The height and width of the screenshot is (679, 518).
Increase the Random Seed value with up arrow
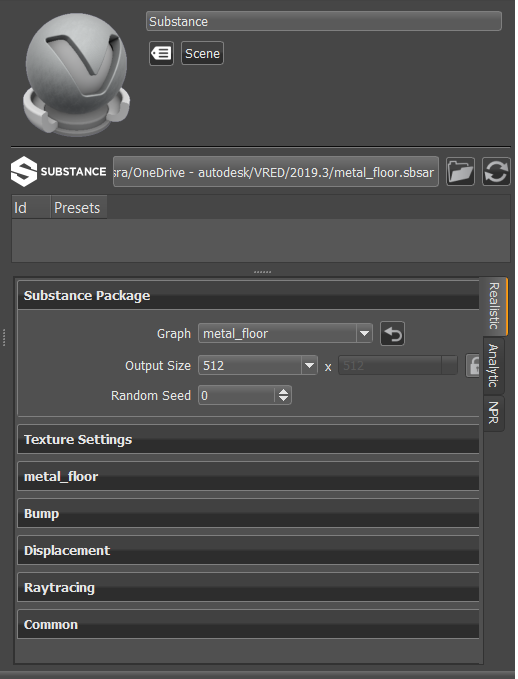(283, 391)
